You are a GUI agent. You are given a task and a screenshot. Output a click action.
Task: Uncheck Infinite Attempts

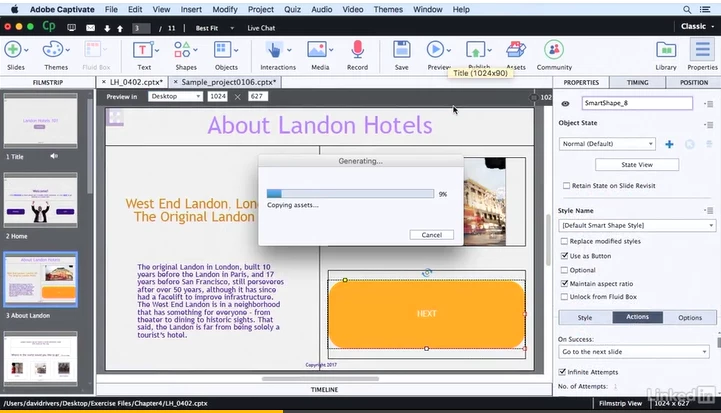point(562,372)
